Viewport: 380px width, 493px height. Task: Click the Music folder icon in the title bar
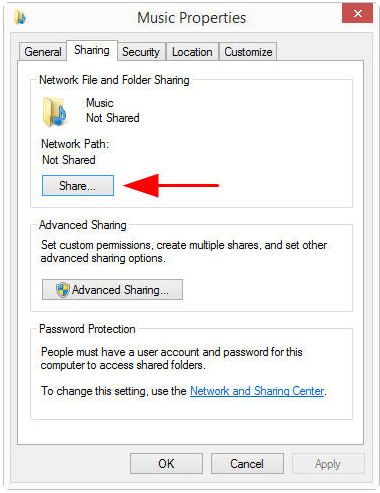[x=20, y=17]
